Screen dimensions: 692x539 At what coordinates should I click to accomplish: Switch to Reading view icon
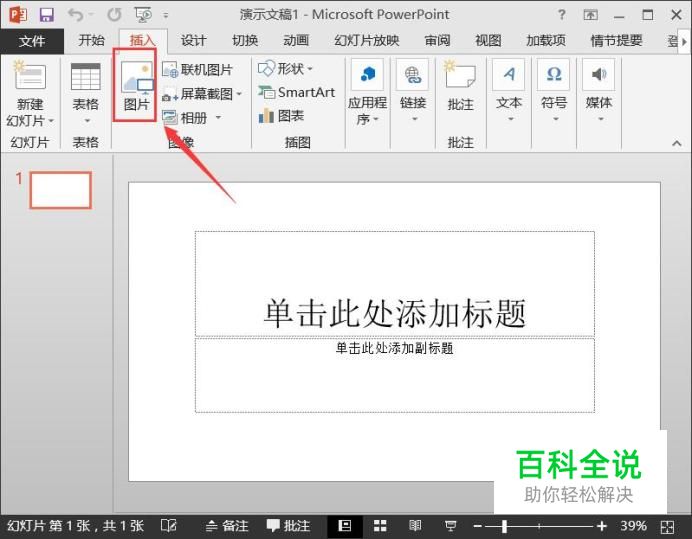point(415,526)
